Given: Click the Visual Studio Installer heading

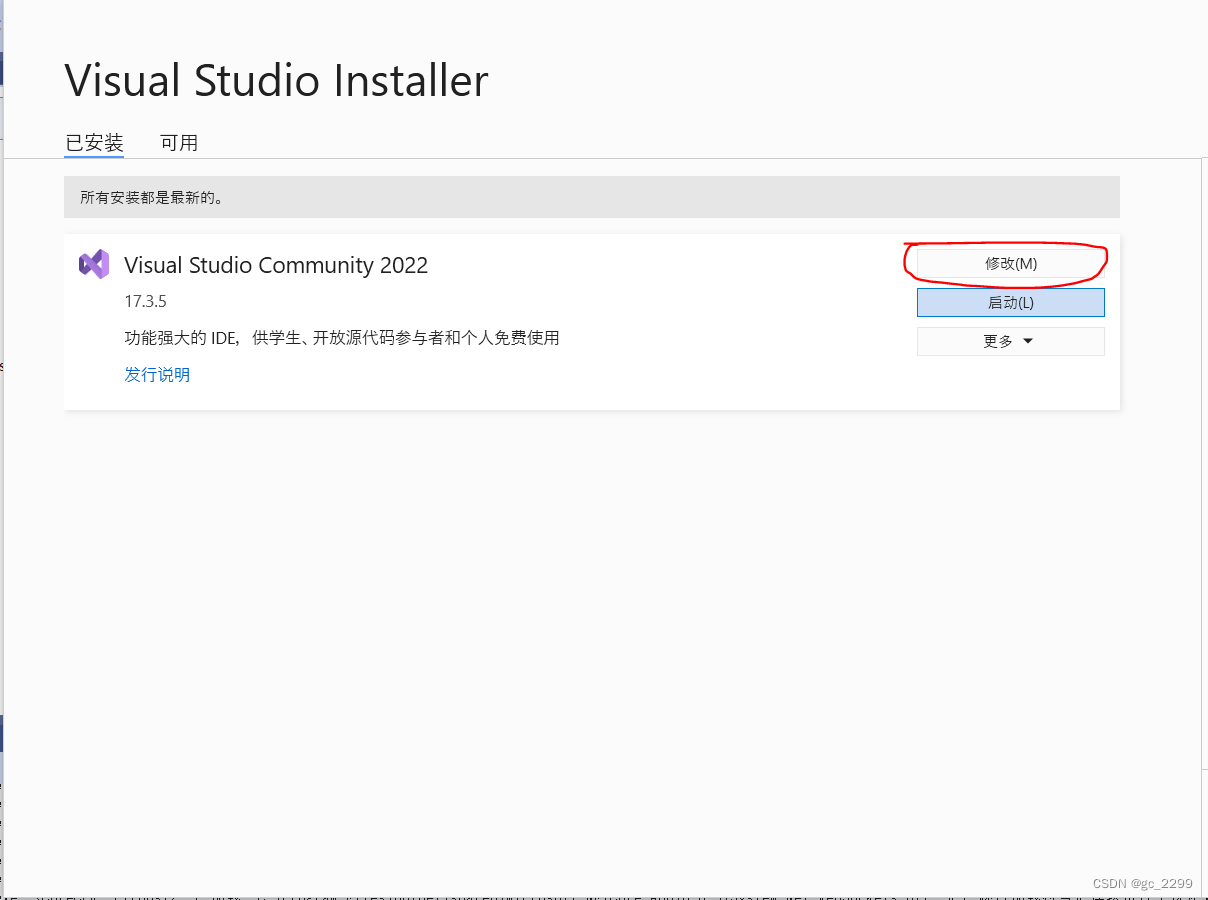Looking at the screenshot, I should pyautogui.click(x=276, y=81).
